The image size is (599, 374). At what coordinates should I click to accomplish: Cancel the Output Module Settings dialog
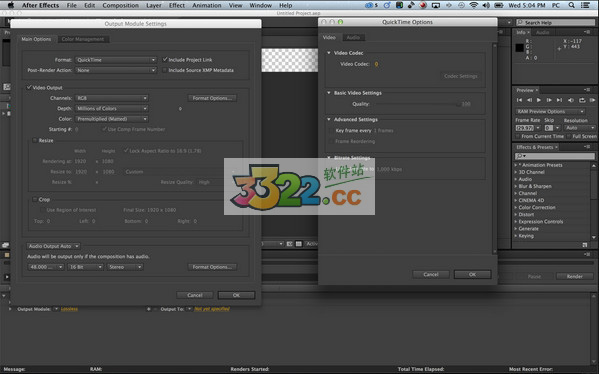tap(195, 295)
